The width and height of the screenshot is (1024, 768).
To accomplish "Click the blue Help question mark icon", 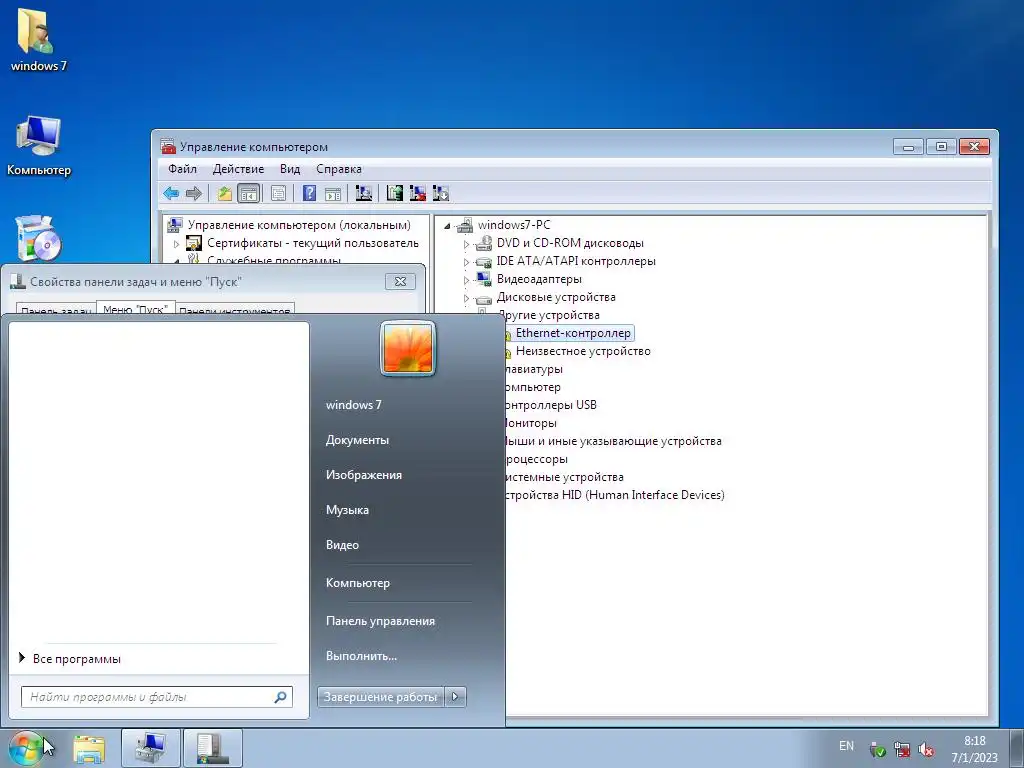I will [310, 193].
